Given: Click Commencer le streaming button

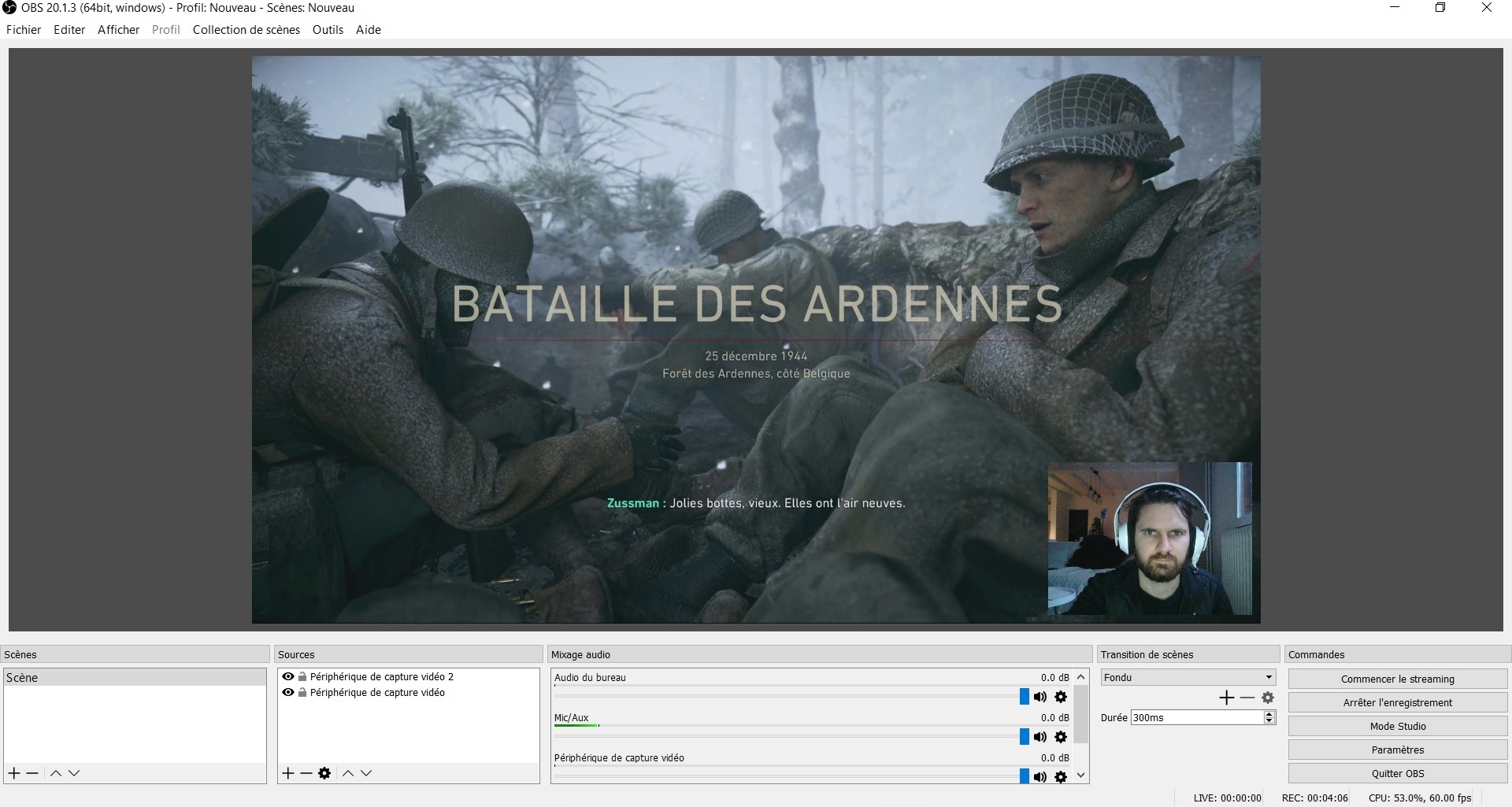Looking at the screenshot, I should [1398, 679].
